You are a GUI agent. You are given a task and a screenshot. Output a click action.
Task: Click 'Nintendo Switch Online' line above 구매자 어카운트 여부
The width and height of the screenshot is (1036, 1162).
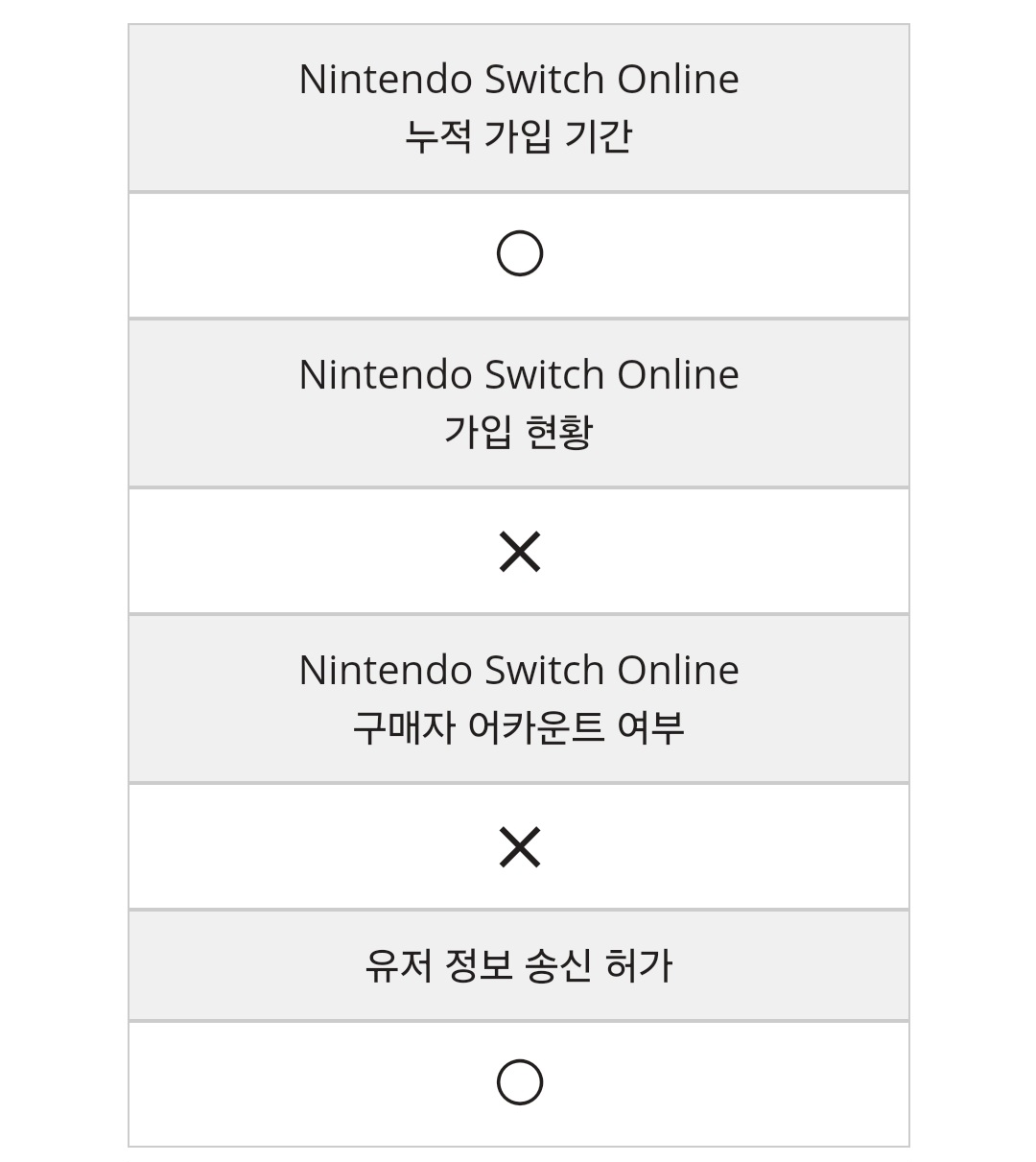[x=518, y=671]
